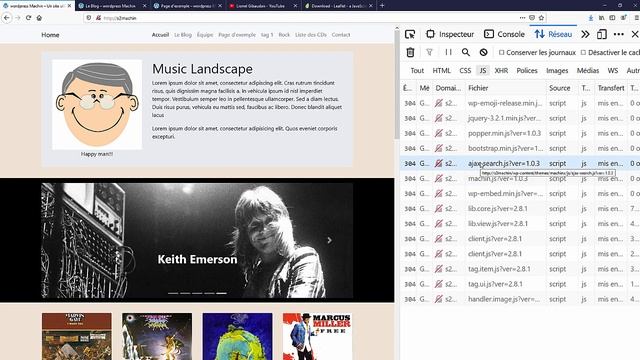
Task: Click the tracking protection shield icon in URL bar
Action: click(89, 18)
